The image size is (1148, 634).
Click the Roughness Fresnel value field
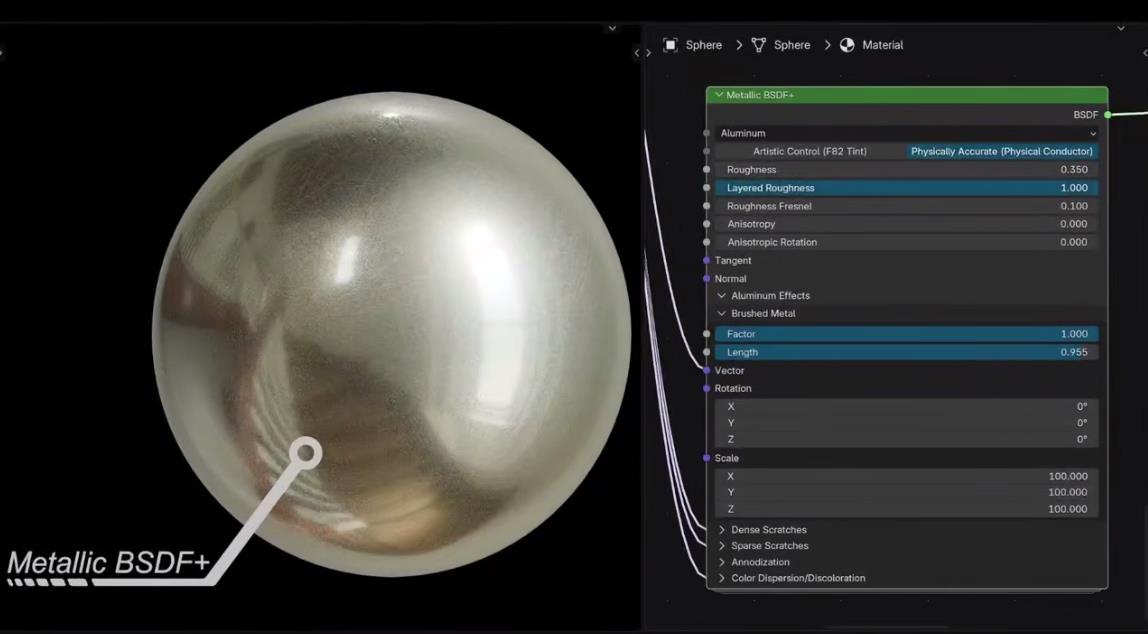[x=906, y=206]
